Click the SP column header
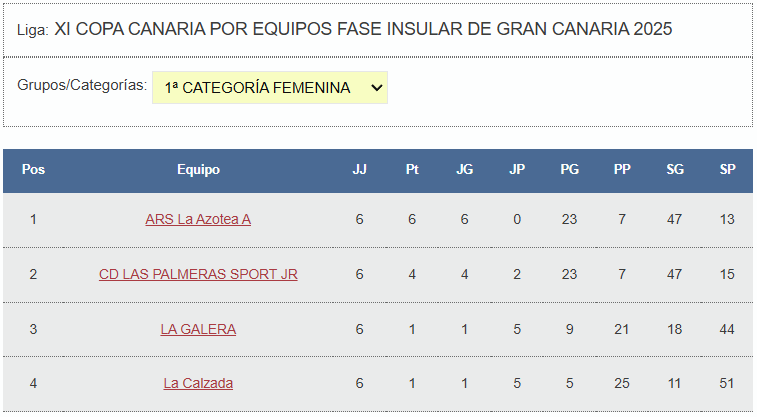The height and width of the screenshot is (417, 757). pyautogui.click(x=727, y=170)
